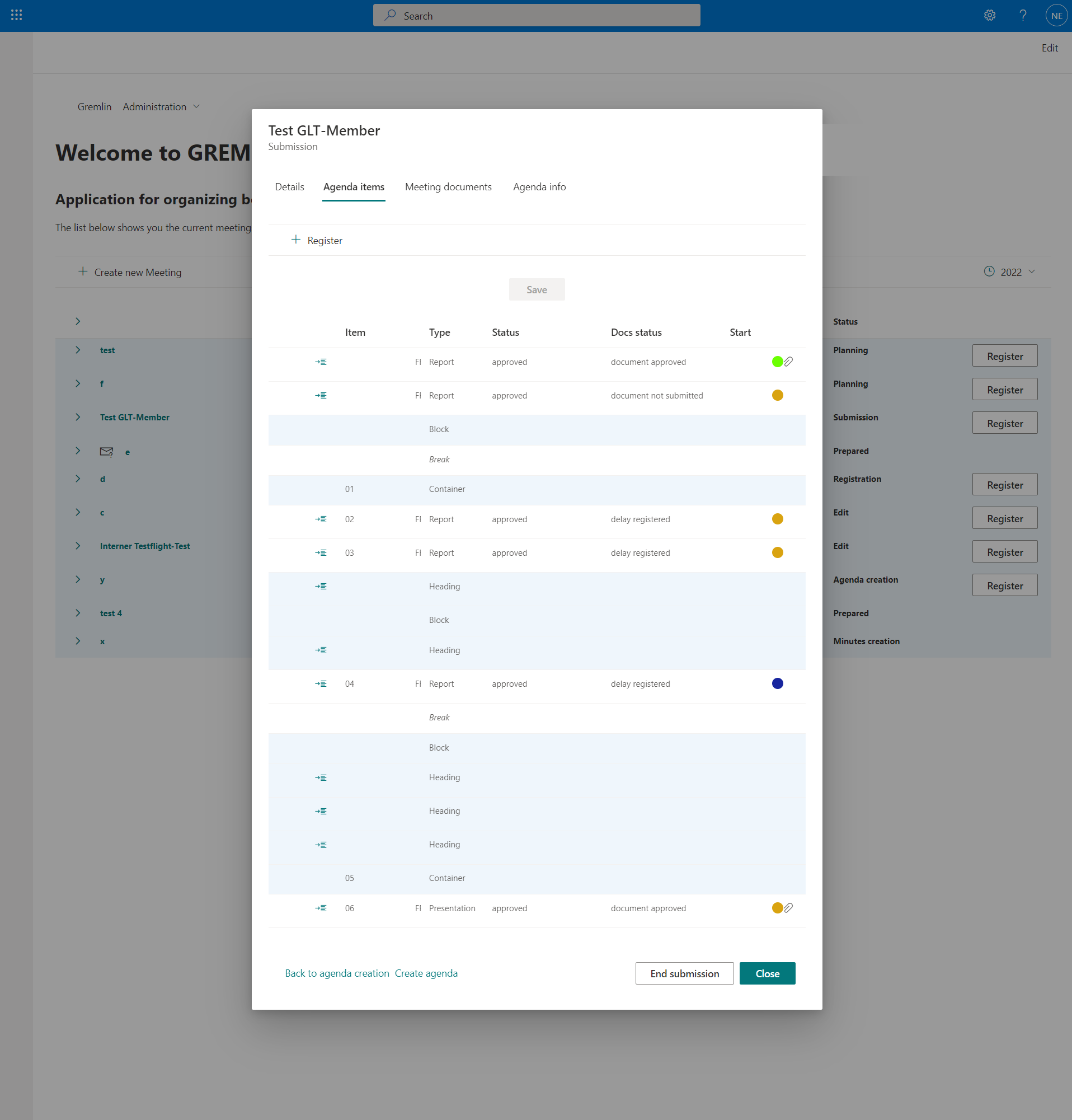Click the End submission button
Viewport: 1072px width, 1120px height.
(x=684, y=973)
